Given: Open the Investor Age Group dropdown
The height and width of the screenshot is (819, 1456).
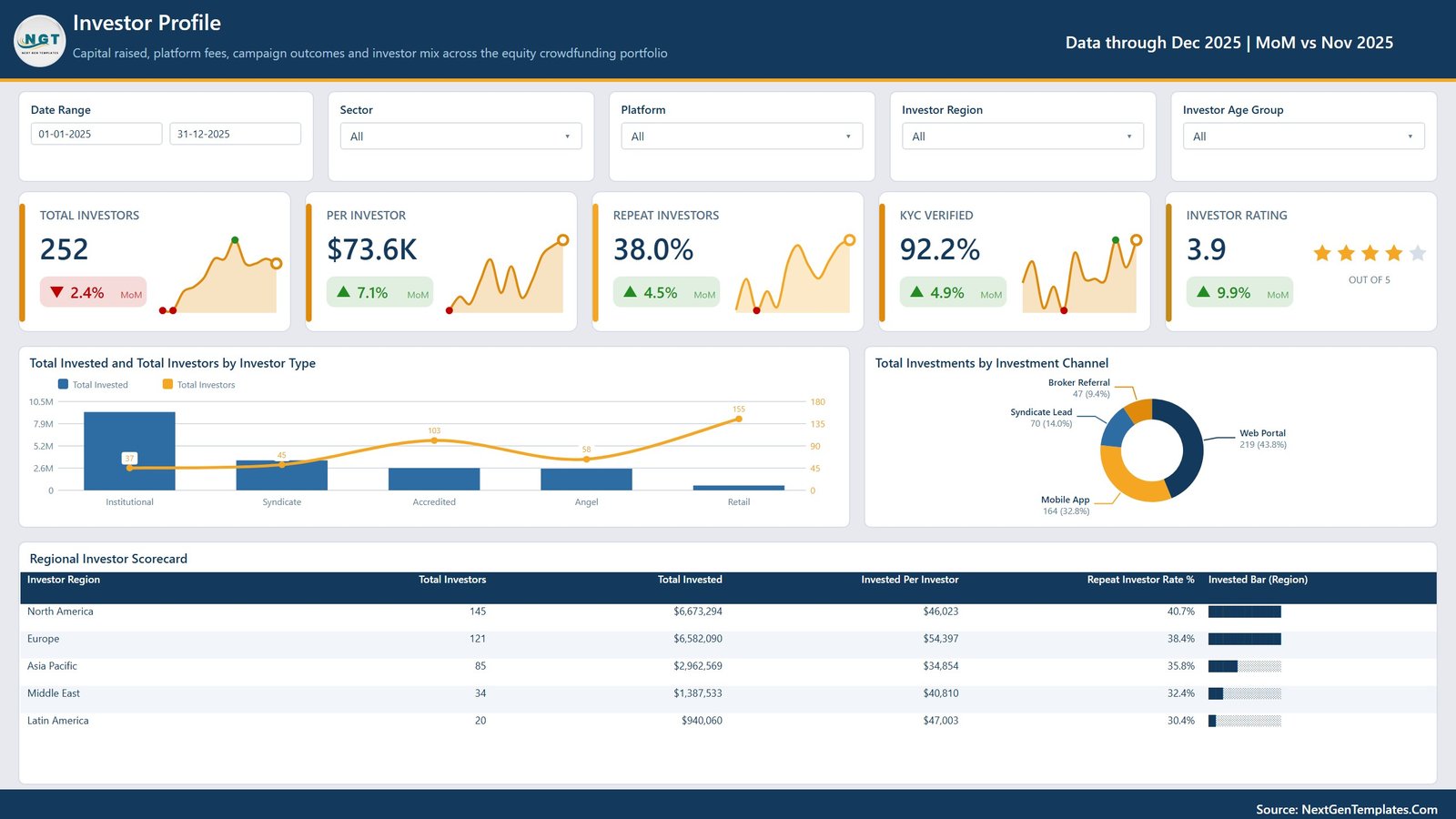Looking at the screenshot, I should click(x=1304, y=136).
